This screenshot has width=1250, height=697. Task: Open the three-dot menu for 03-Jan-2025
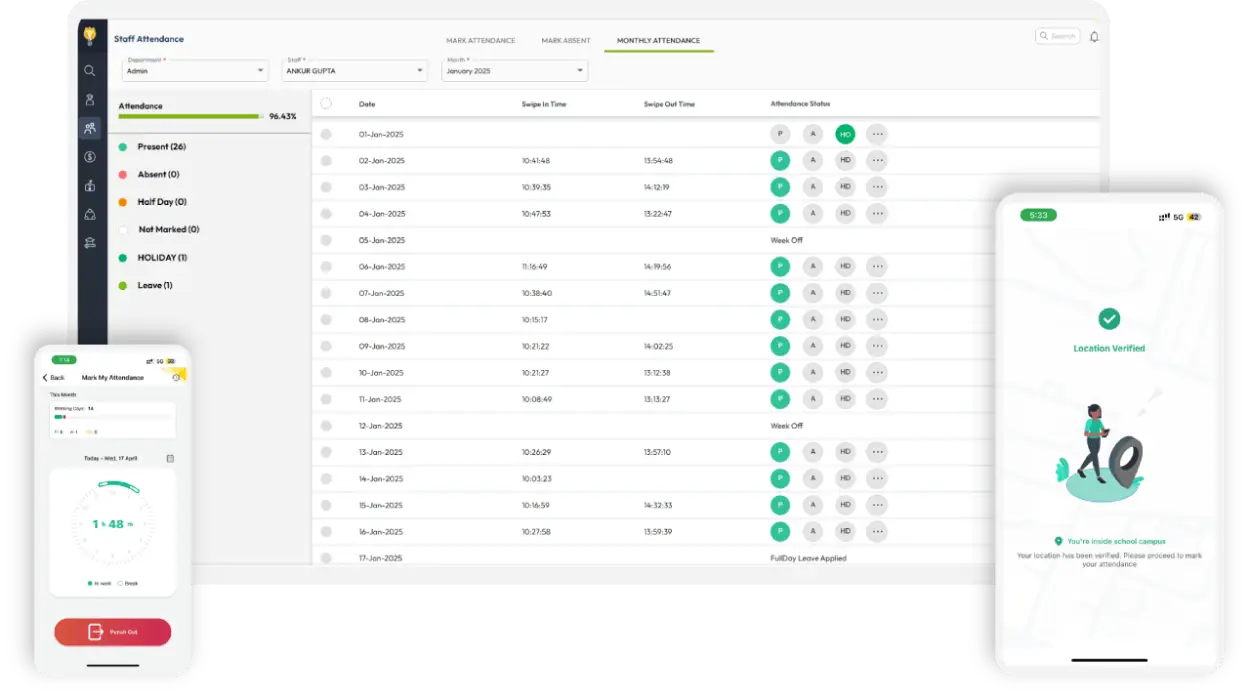(877, 186)
